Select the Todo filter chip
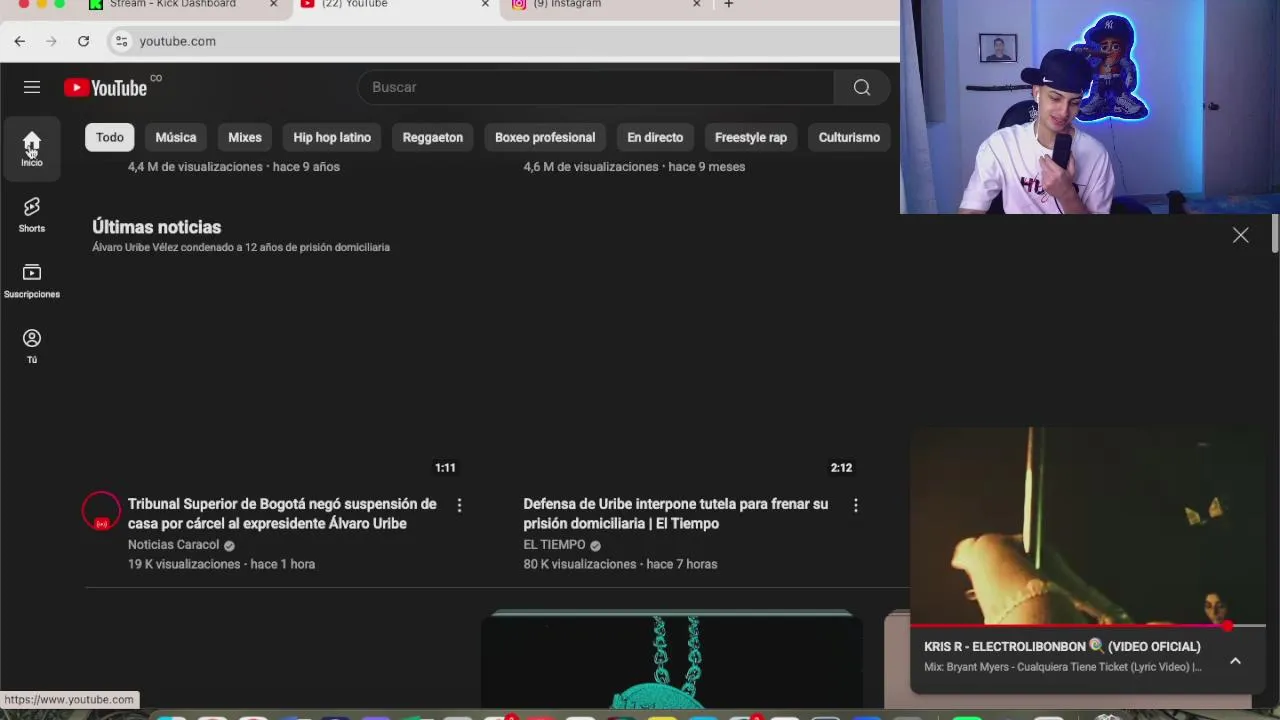1280x720 pixels. 110,137
